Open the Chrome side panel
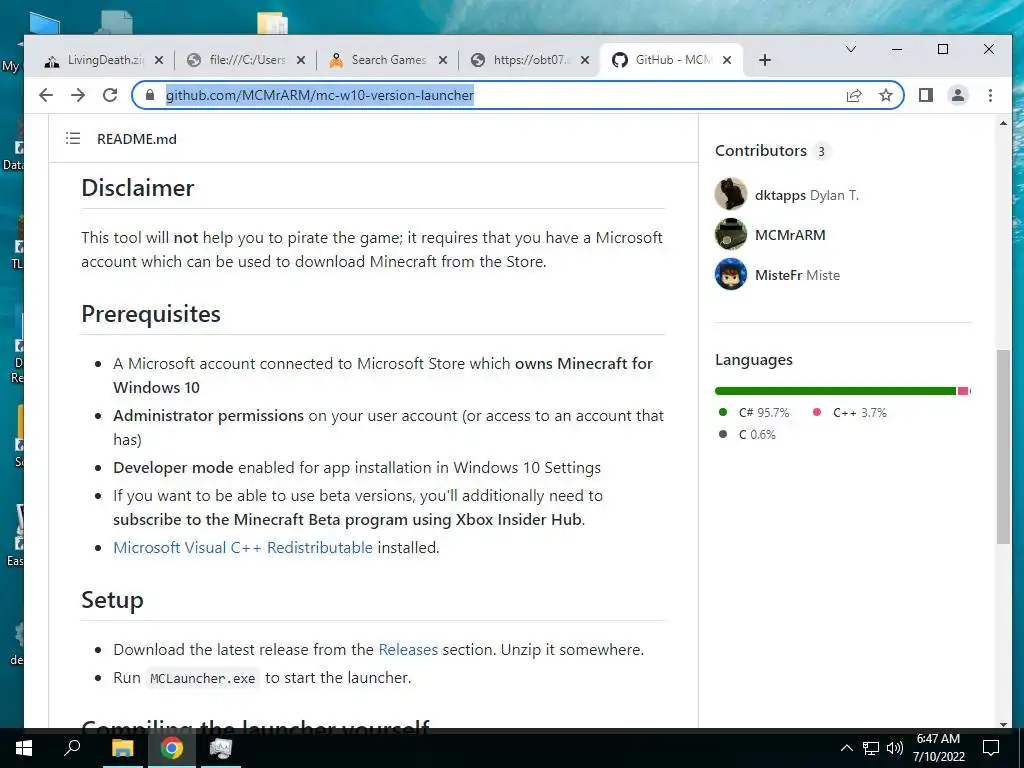Screen dimensions: 1024x768 925,95
